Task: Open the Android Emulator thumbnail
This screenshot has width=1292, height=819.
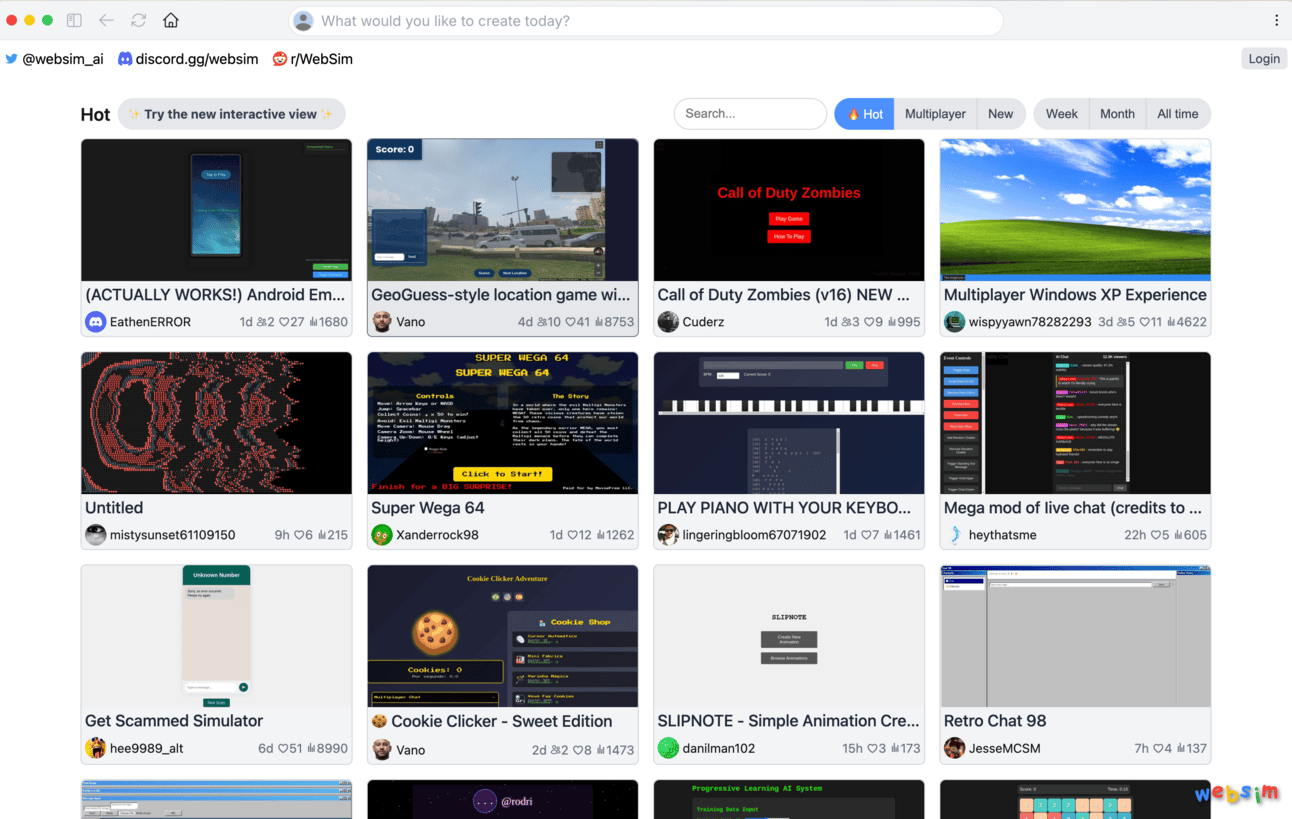Action: click(x=216, y=210)
